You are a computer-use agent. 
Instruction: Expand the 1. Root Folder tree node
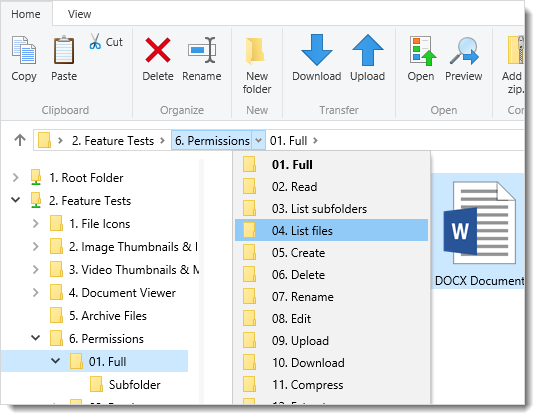(x=15, y=178)
